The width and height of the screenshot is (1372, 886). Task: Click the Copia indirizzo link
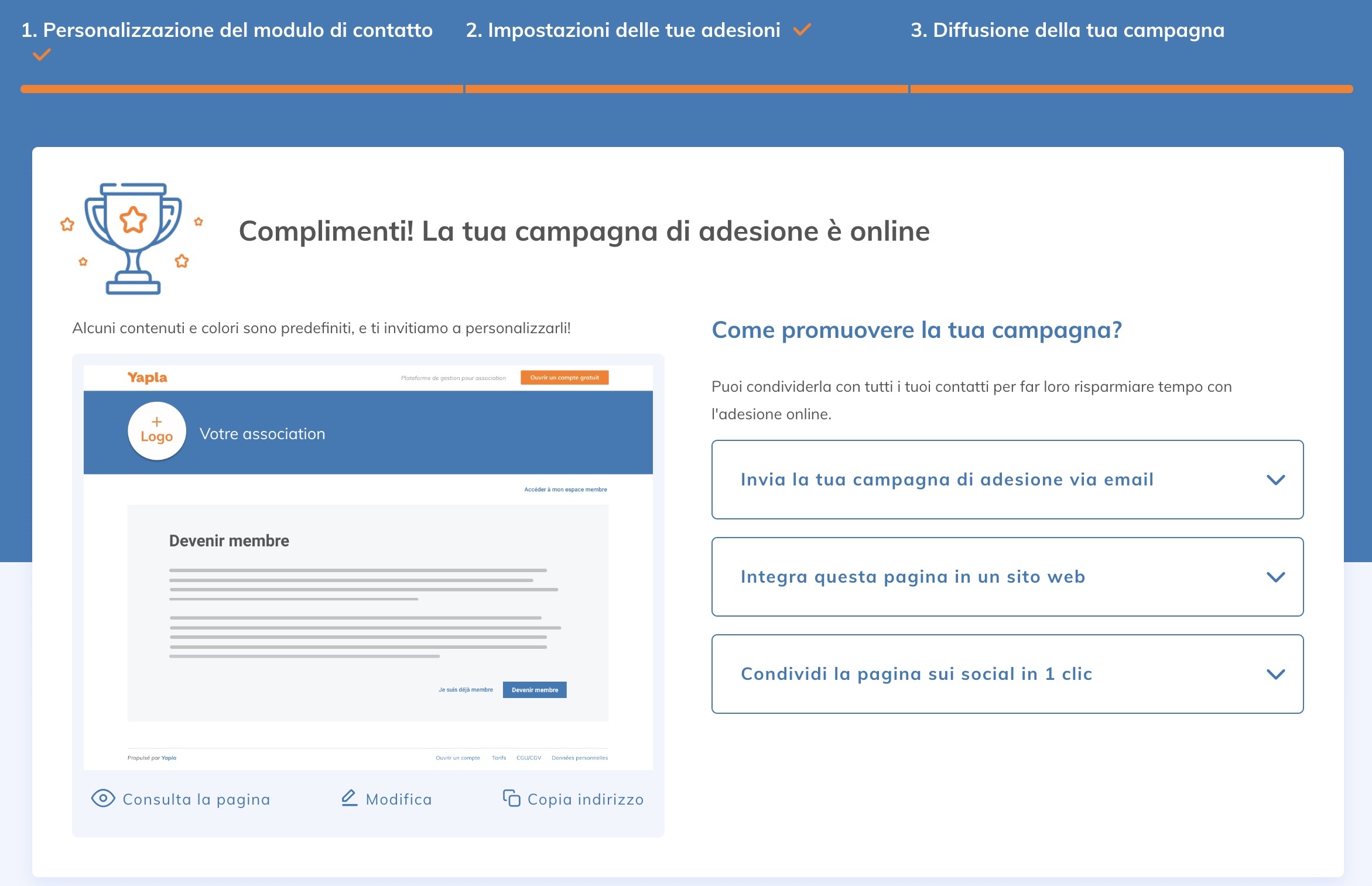point(585,799)
